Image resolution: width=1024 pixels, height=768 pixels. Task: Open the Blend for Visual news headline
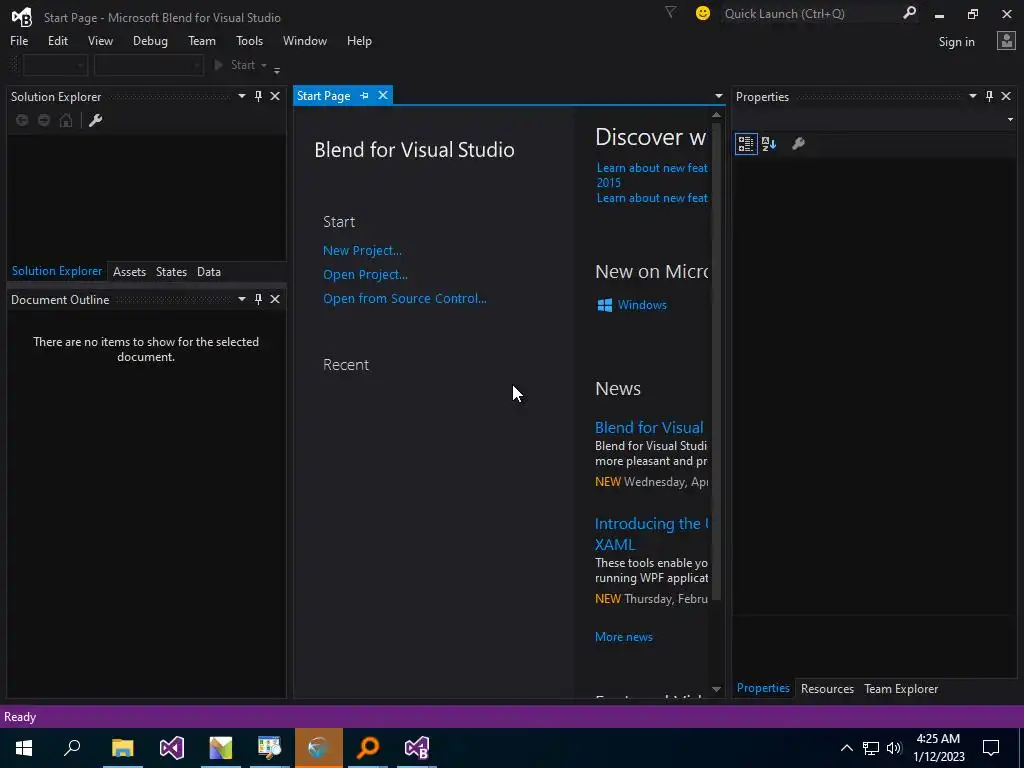tap(649, 428)
